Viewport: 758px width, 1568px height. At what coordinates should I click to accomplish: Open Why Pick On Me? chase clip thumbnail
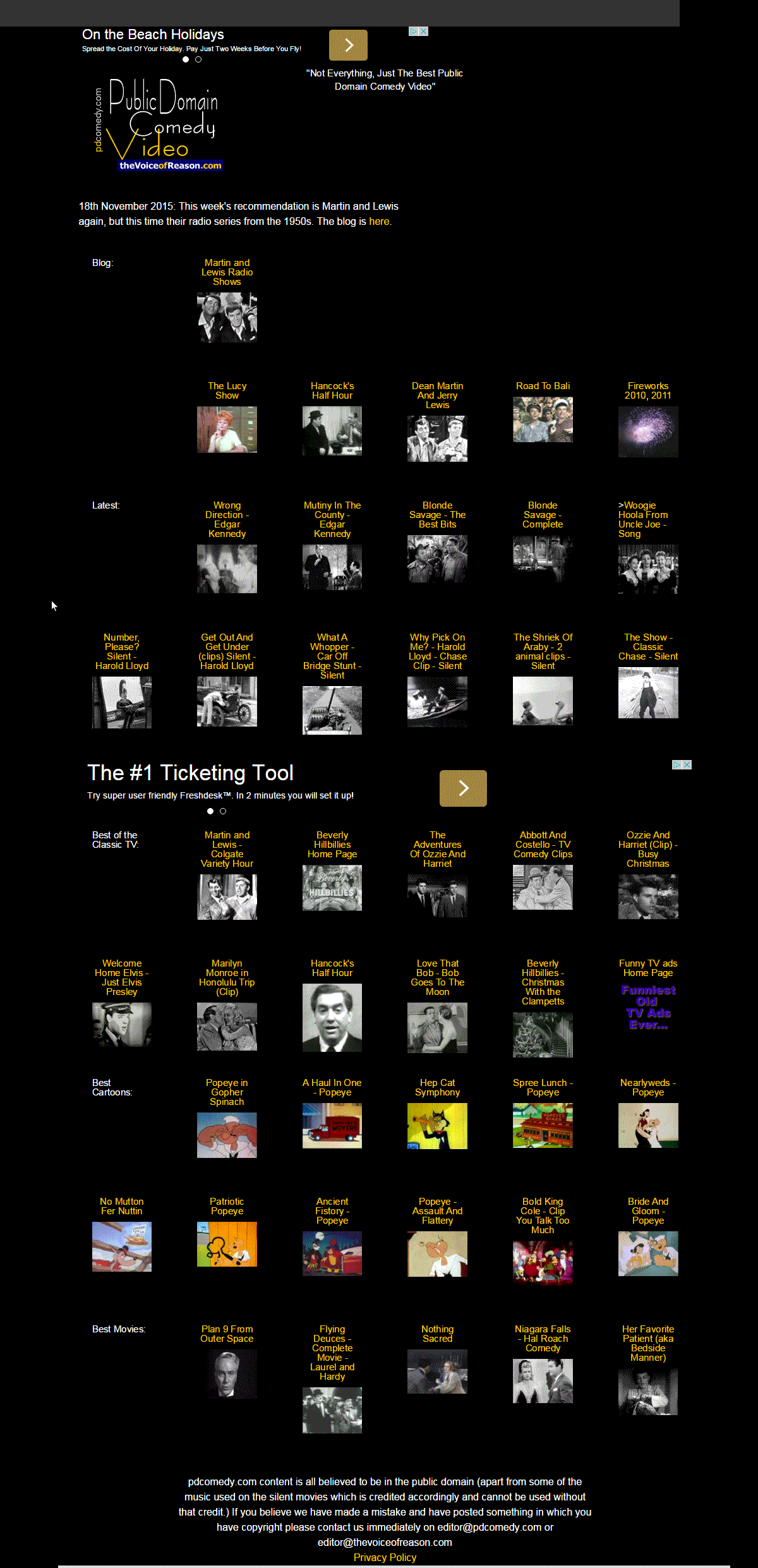(437, 701)
